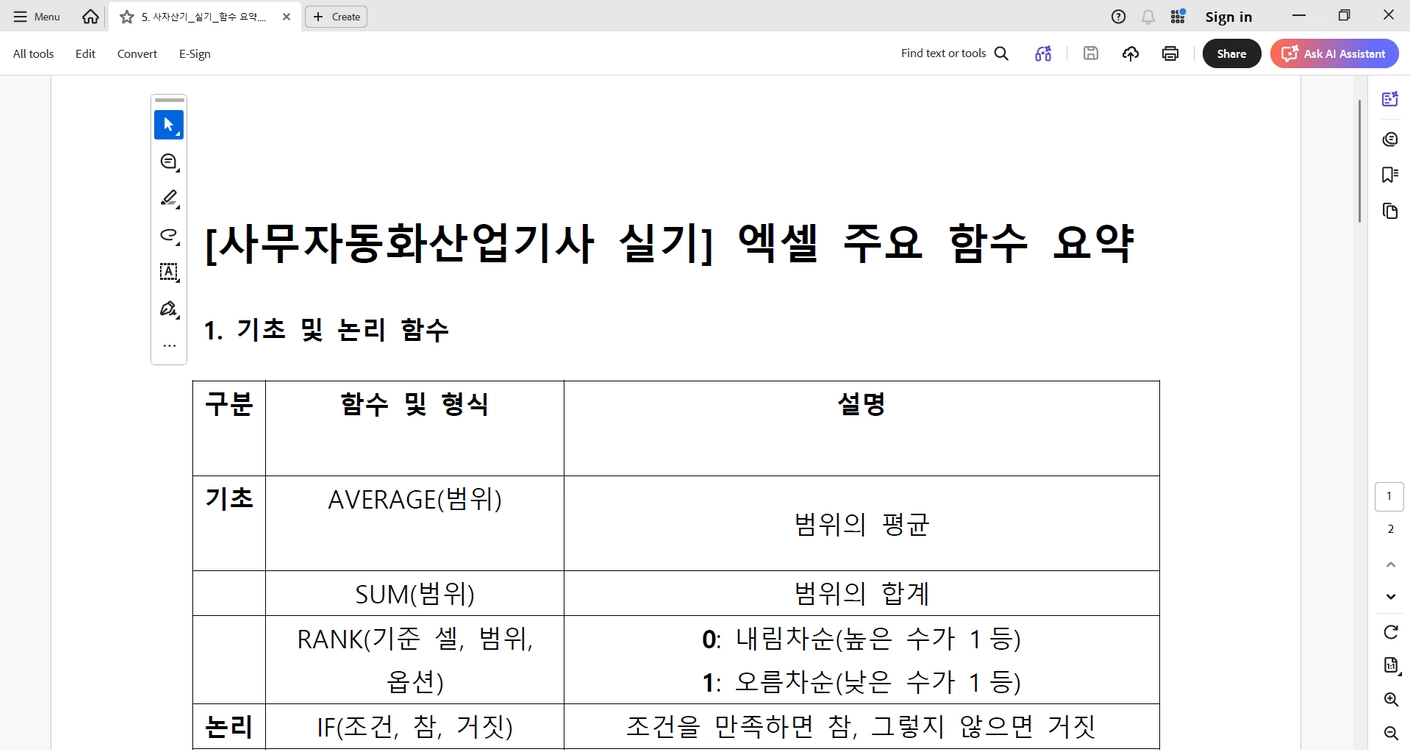
Task: Go to the Home view
Action: [x=90, y=17]
